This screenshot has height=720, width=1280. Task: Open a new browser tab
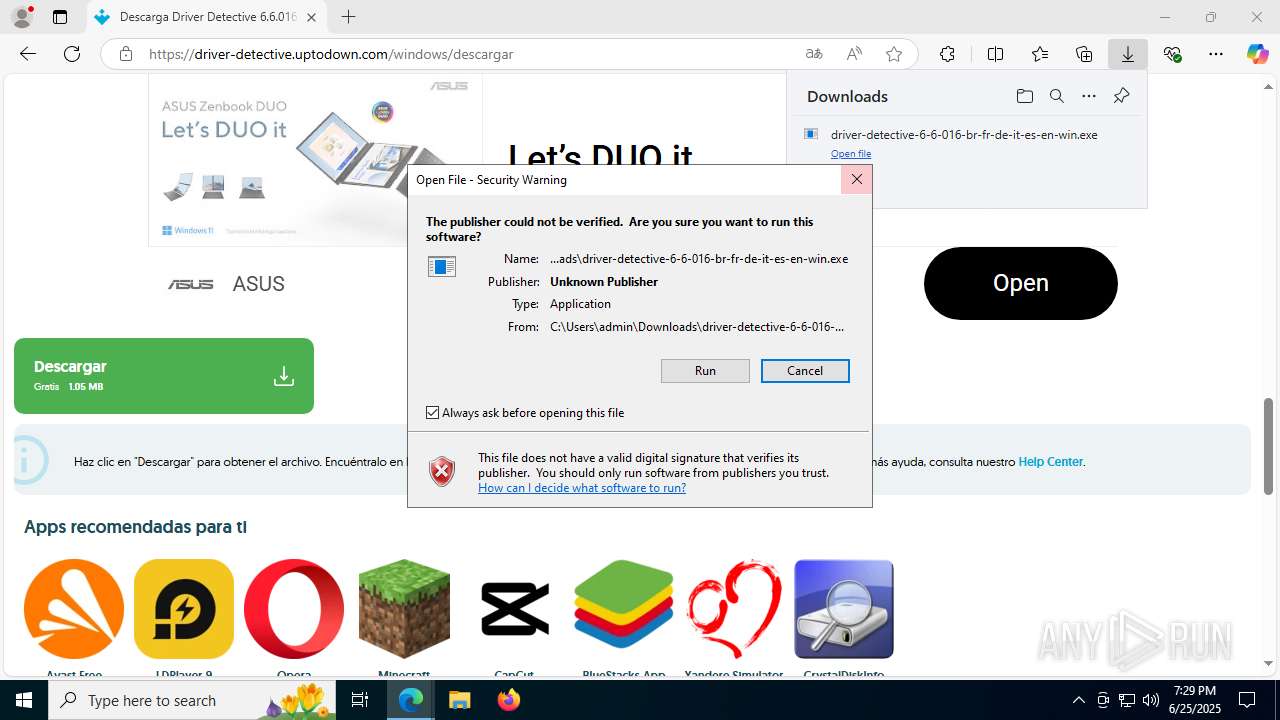348,17
